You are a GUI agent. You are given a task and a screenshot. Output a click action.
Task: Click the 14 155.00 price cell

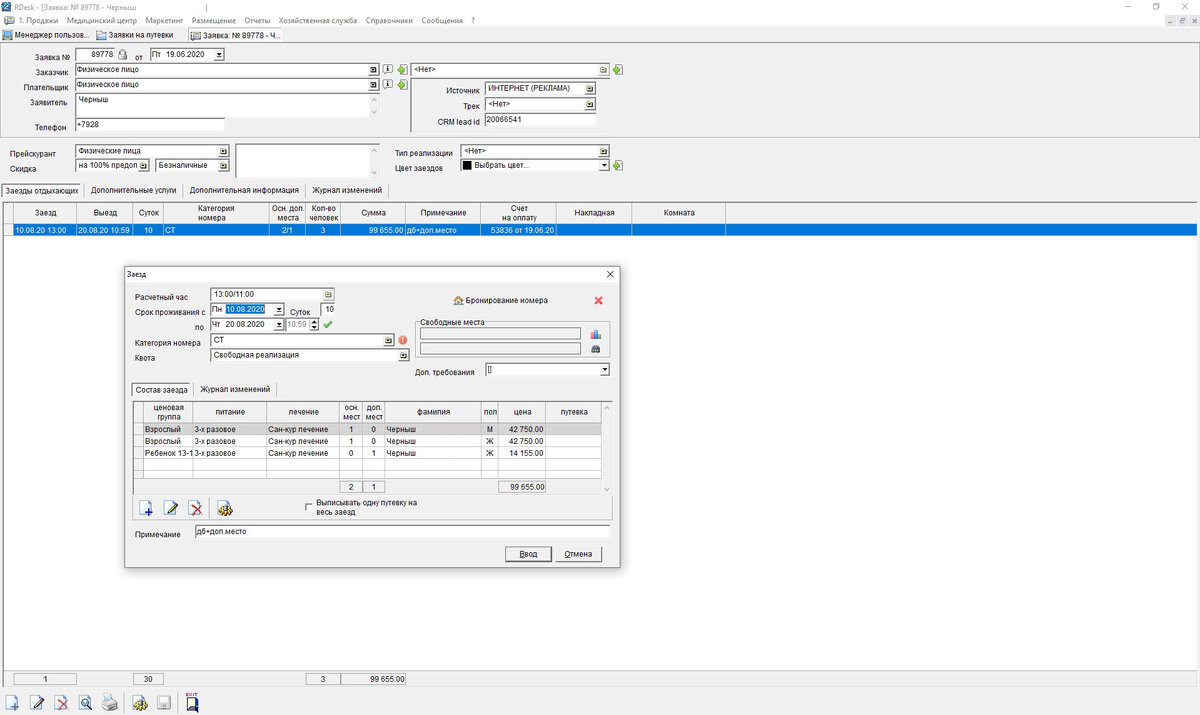(522, 453)
